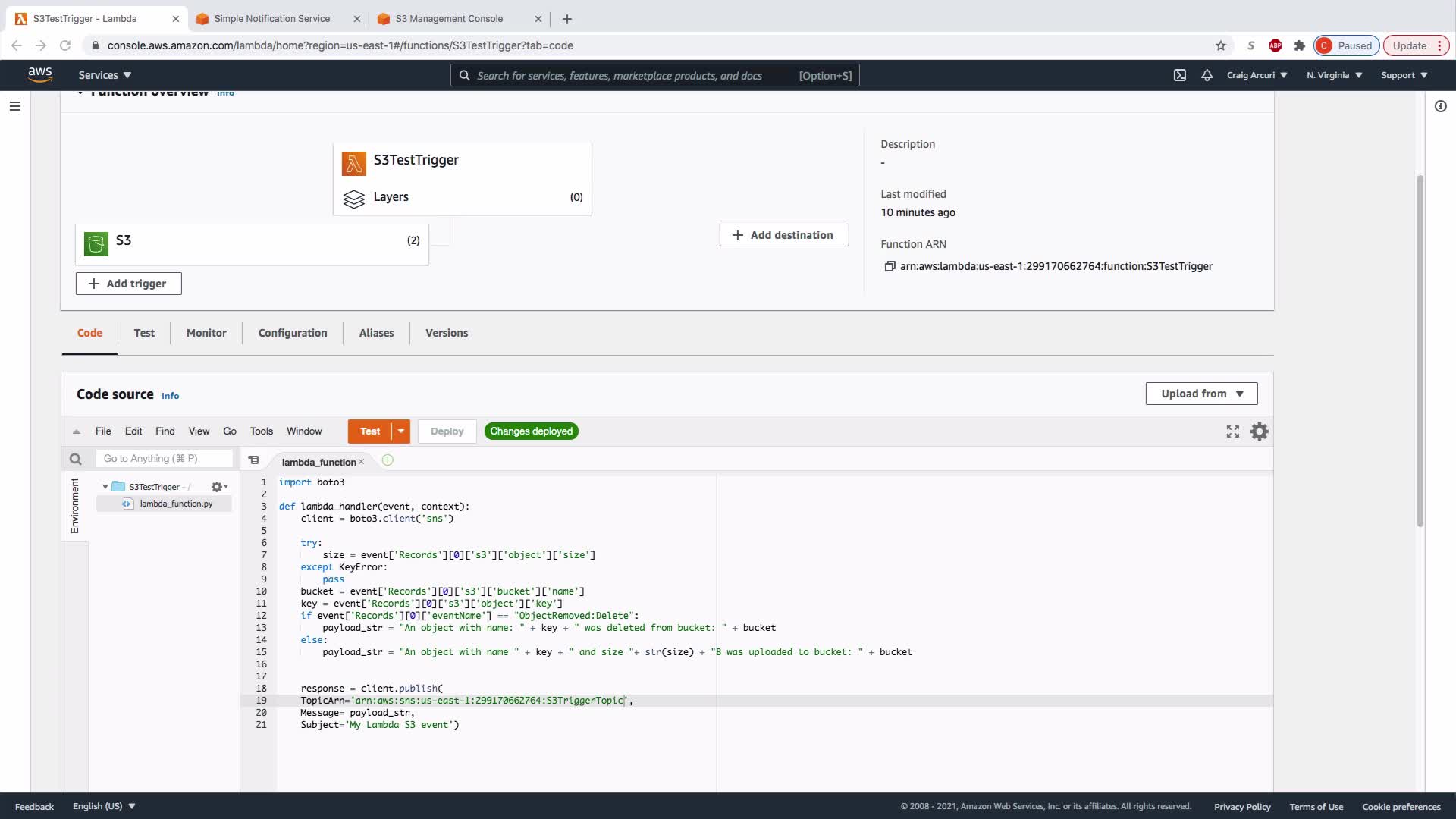The height and width of the screenshot is (819, 1456).
Task: Open the Tools menu in editor
Action: pyautogui.click(x=261, y=431)
